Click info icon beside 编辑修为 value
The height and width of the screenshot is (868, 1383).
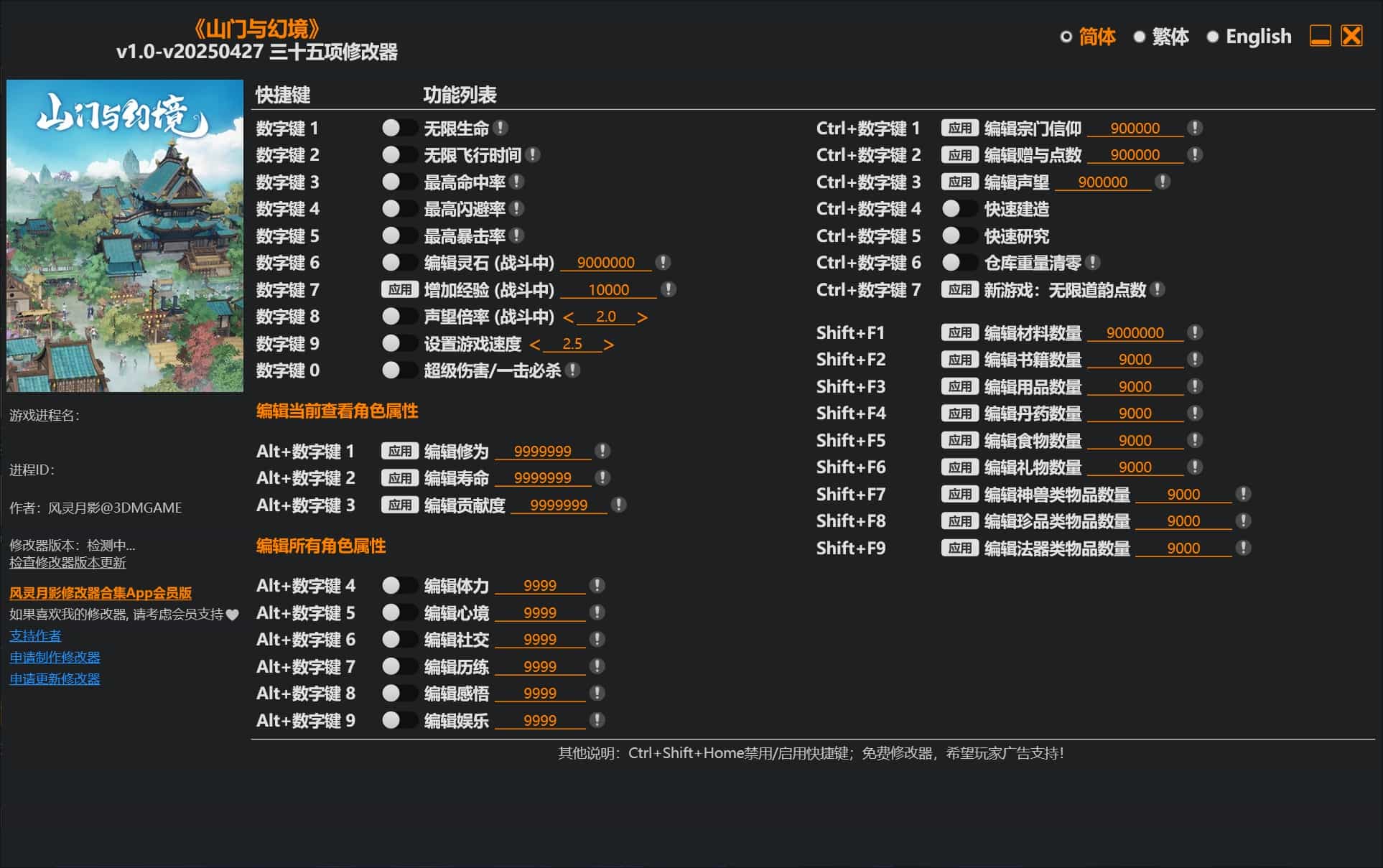point(602,451)
